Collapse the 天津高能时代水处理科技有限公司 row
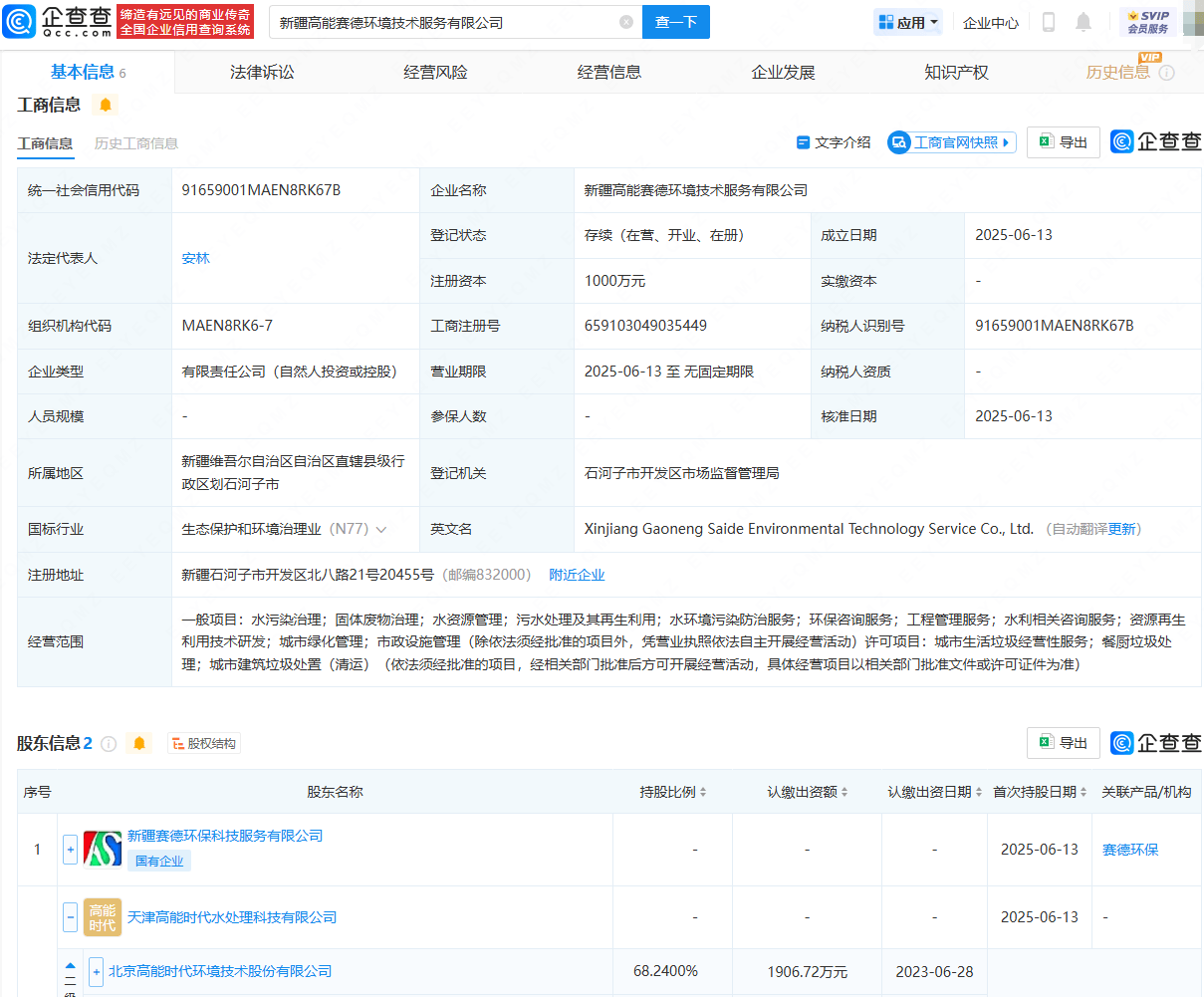The width and height of the screenshot is (1204, 997). [70, 917]
